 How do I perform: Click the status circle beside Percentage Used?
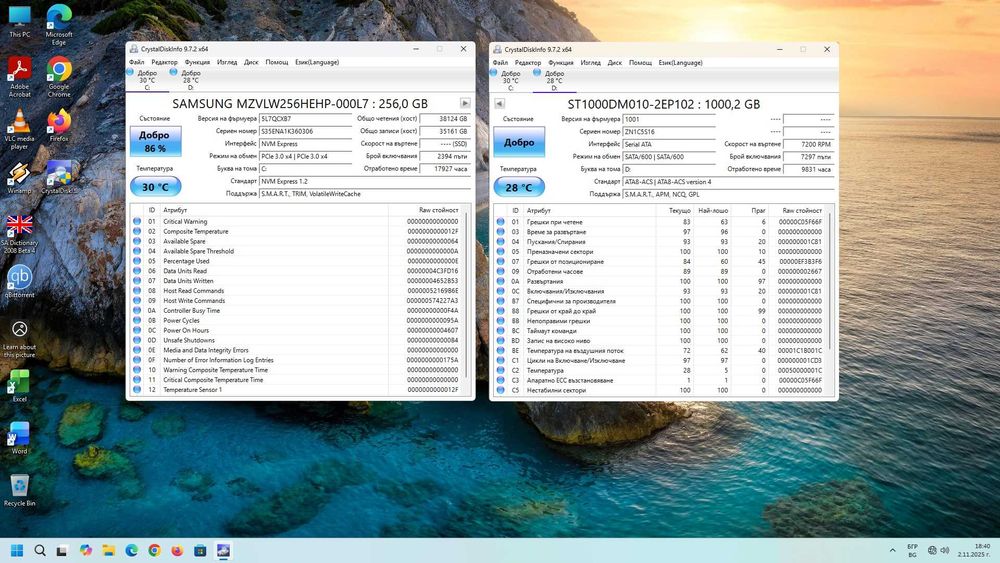(x=137, y=261)
